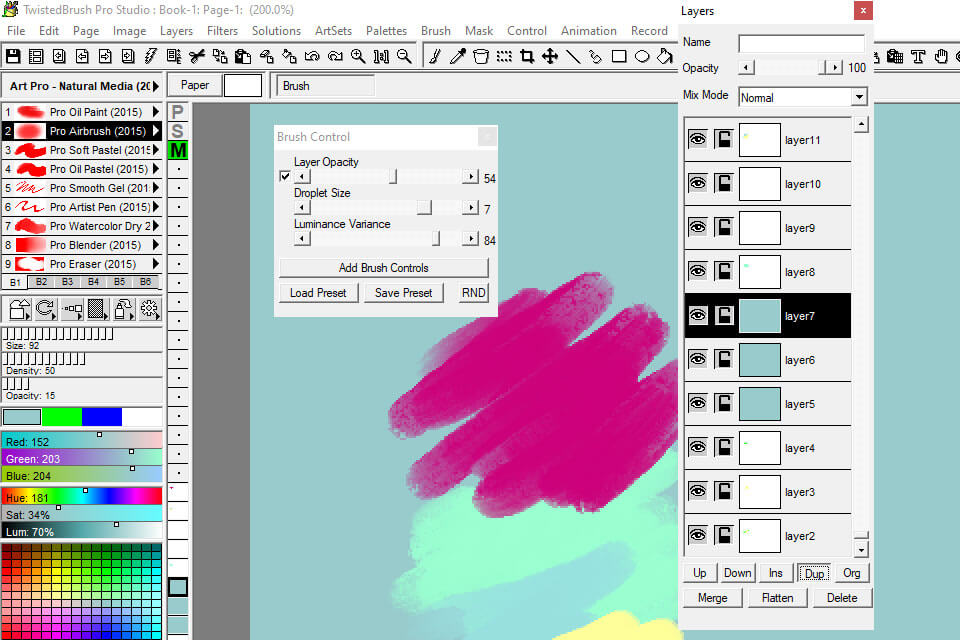Viewport: 960px width, 640px height.
Task: Toggle visibility of layer9
Action: point(697,227)
